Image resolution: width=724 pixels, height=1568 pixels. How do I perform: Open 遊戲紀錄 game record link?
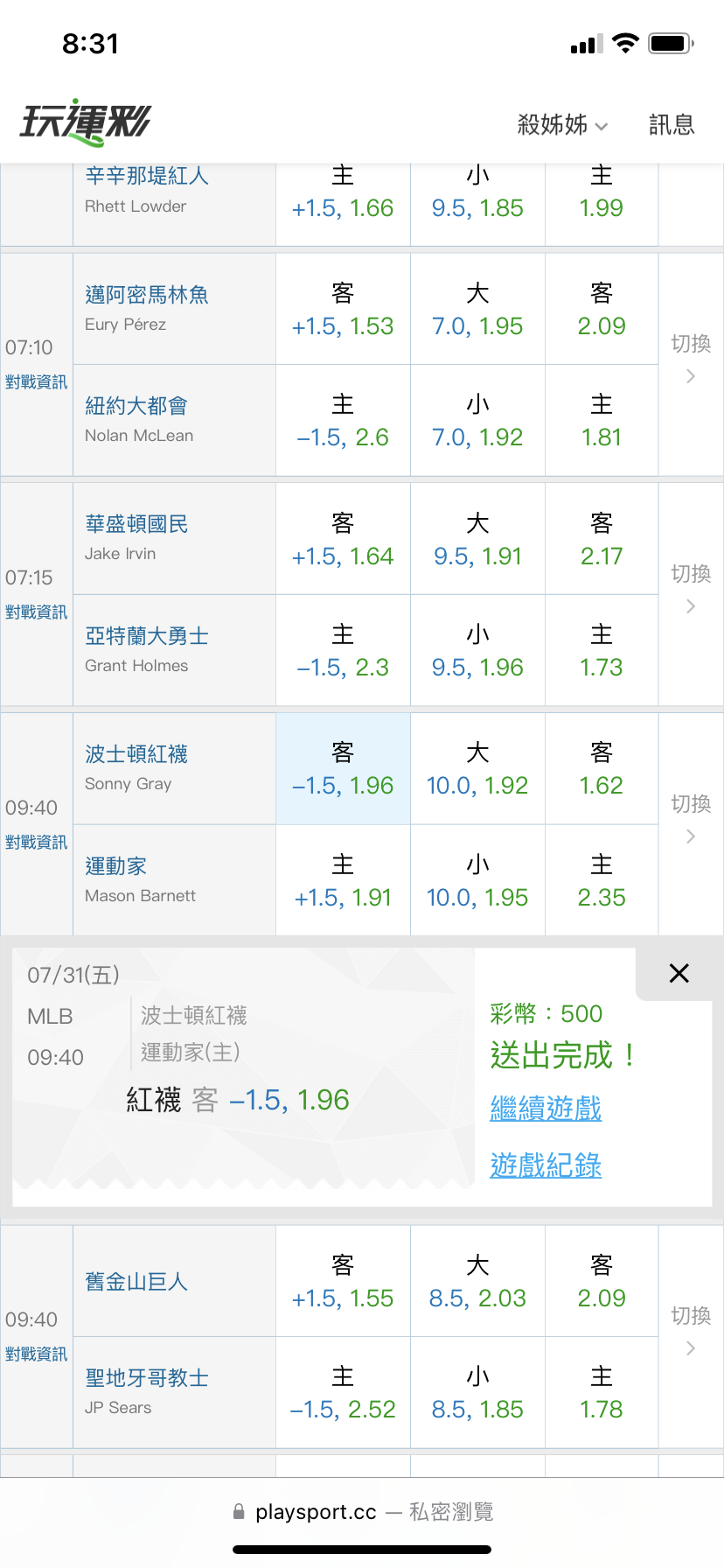[546, 1165]
